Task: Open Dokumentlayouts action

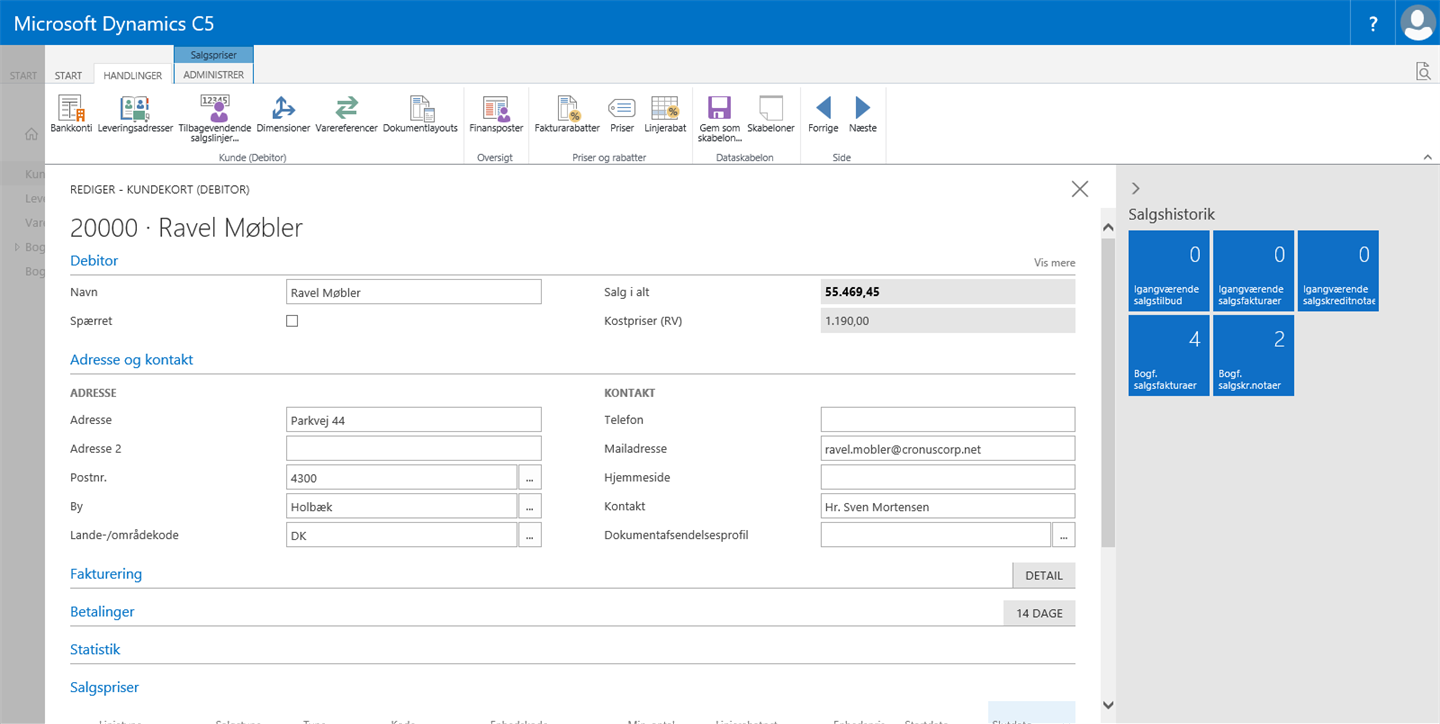Action: point(420,115)
